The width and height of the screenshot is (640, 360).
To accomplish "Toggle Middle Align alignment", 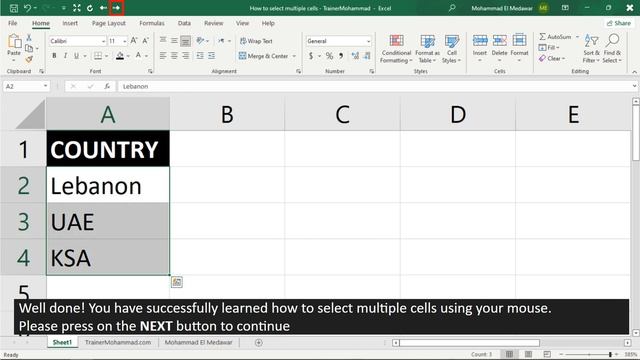I will (x=174, y=40).
